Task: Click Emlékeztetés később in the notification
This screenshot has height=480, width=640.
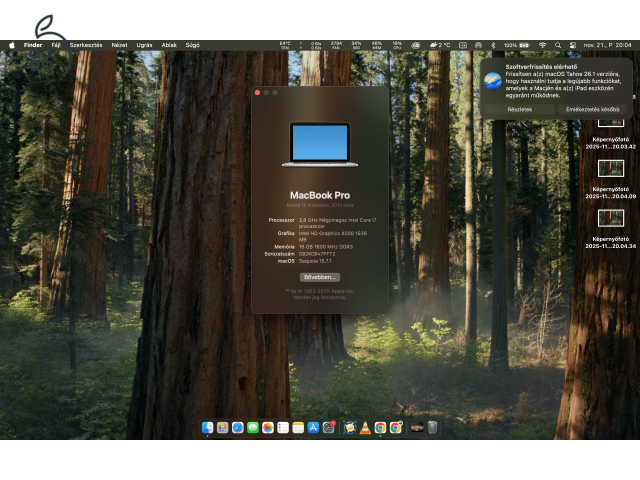Action: [593, 109]
